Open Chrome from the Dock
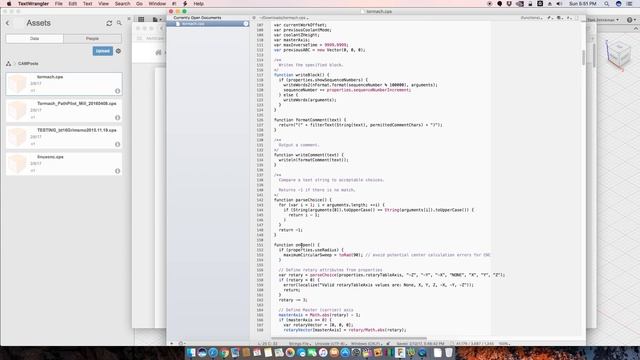 point(224,353)
